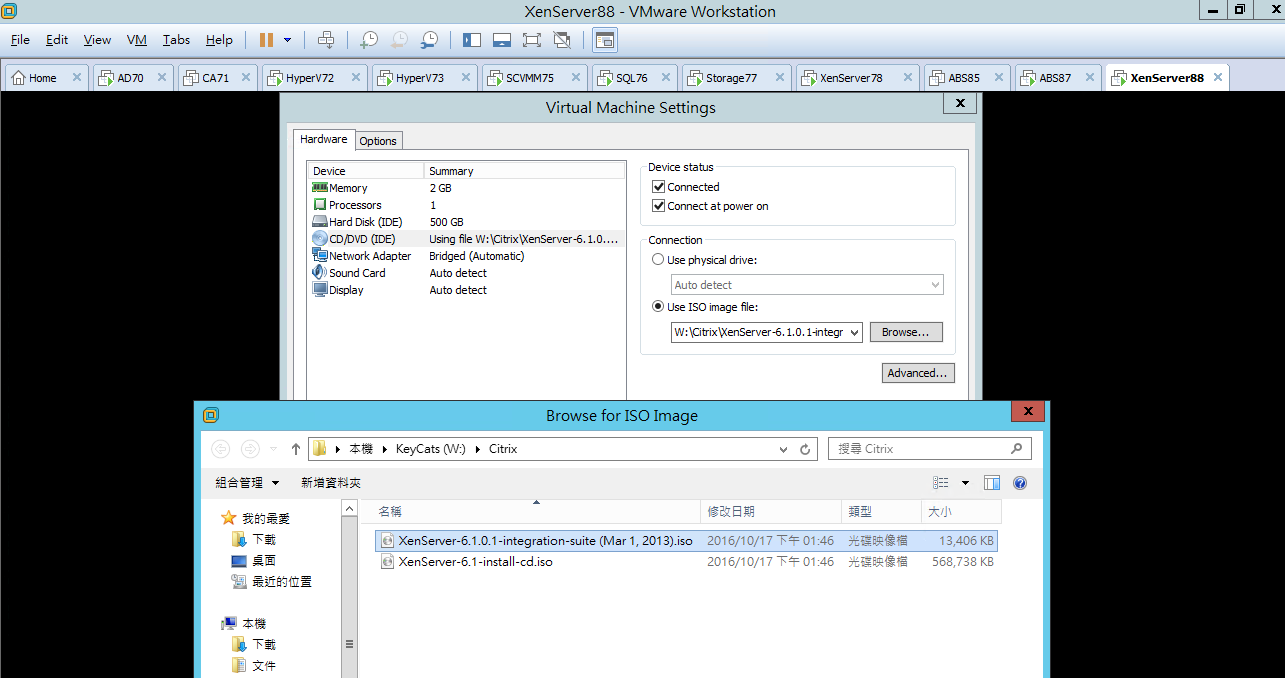The width and height of the screenshot is (1285, 678).
Task: Click the Browse... button
Action: [x=906, y=332]
